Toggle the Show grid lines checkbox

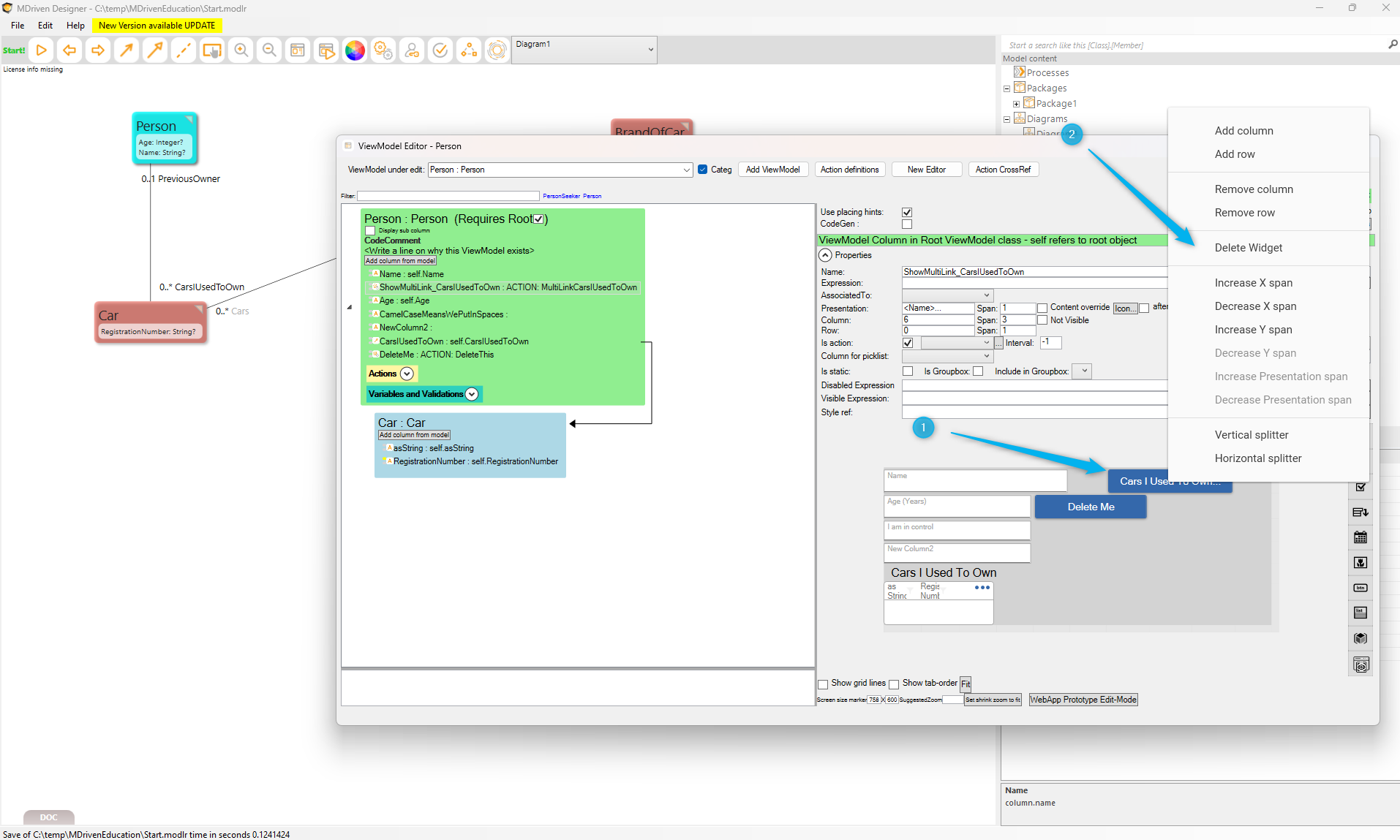(x=823, y=684)
